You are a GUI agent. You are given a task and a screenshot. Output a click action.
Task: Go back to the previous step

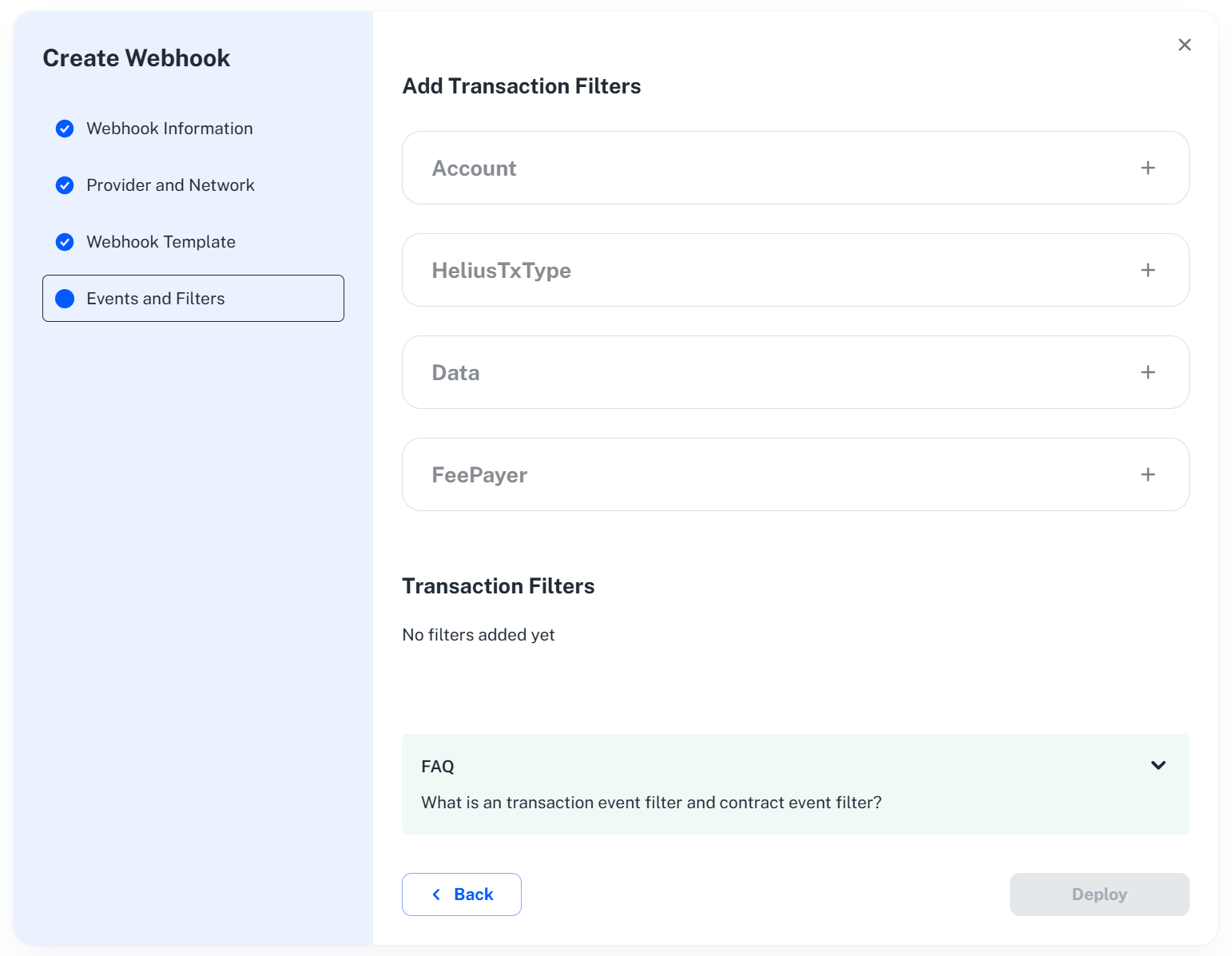coord(462,895)
